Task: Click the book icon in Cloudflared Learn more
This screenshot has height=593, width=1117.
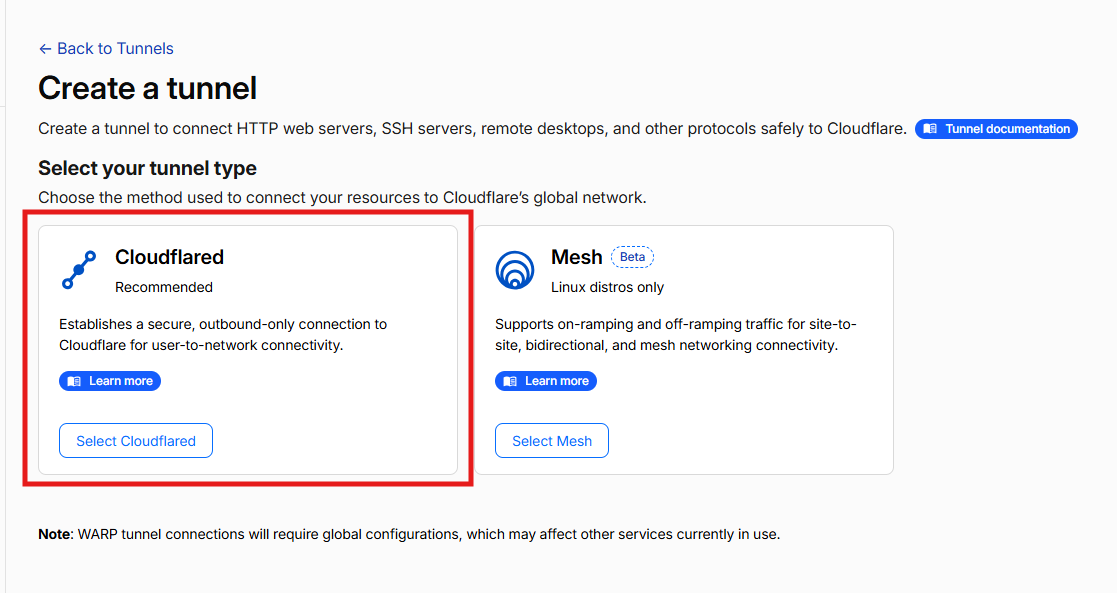Action: (x=74, y=381)
